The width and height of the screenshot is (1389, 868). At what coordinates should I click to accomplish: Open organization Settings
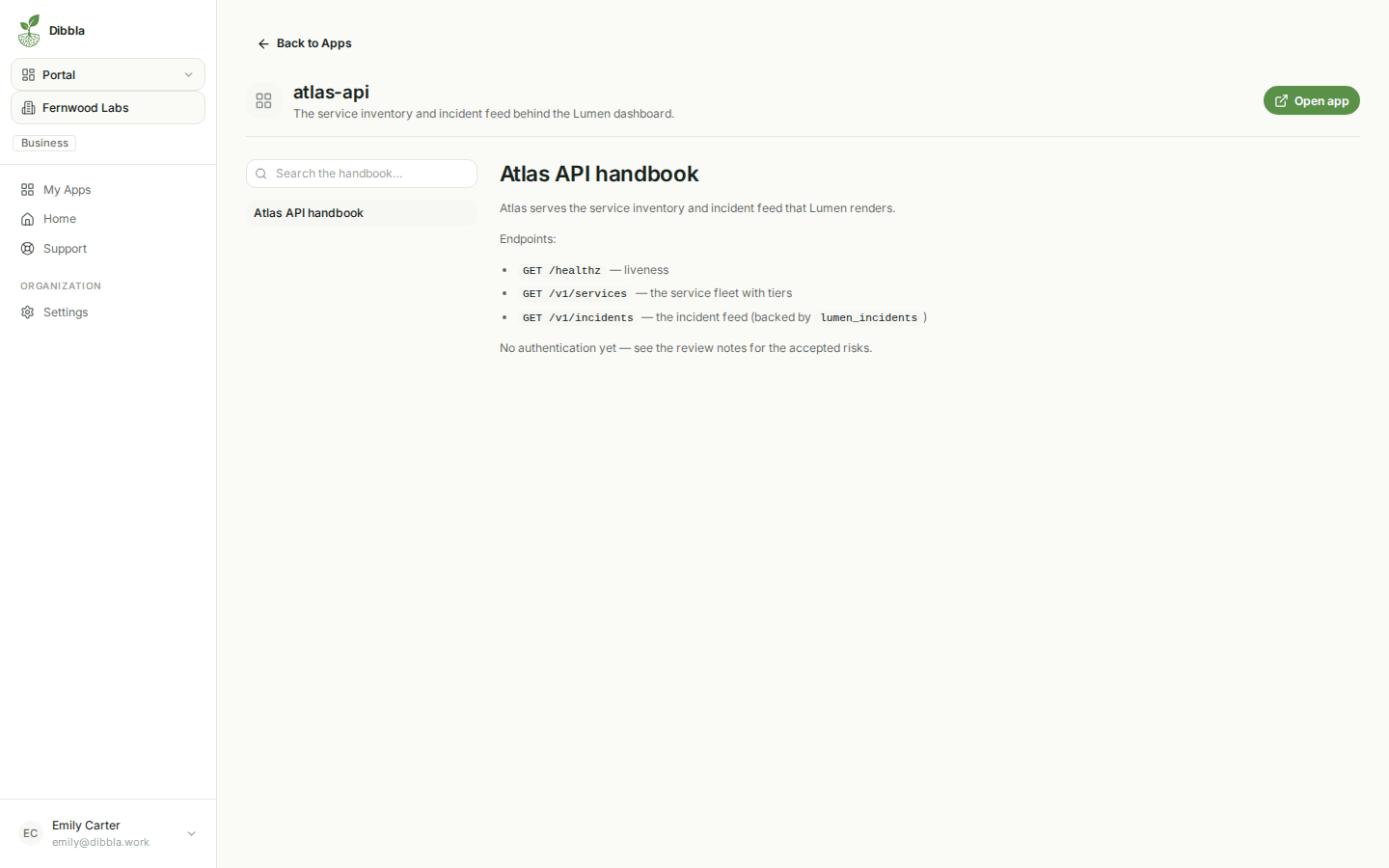tap(108, 312)
